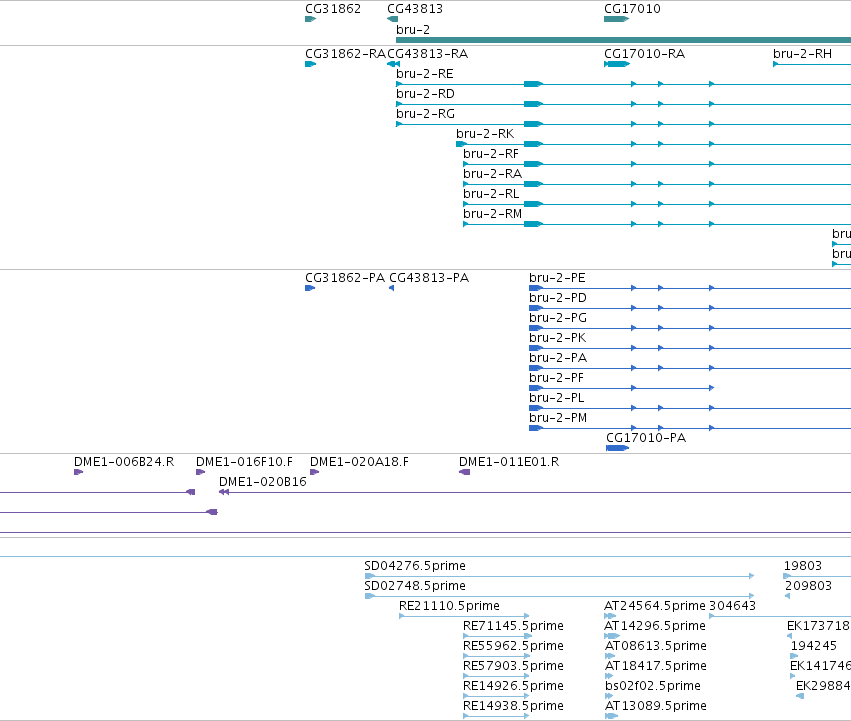Select the DME1-011E01.R clone label
851x721 pixels.
tap(509, 462)
